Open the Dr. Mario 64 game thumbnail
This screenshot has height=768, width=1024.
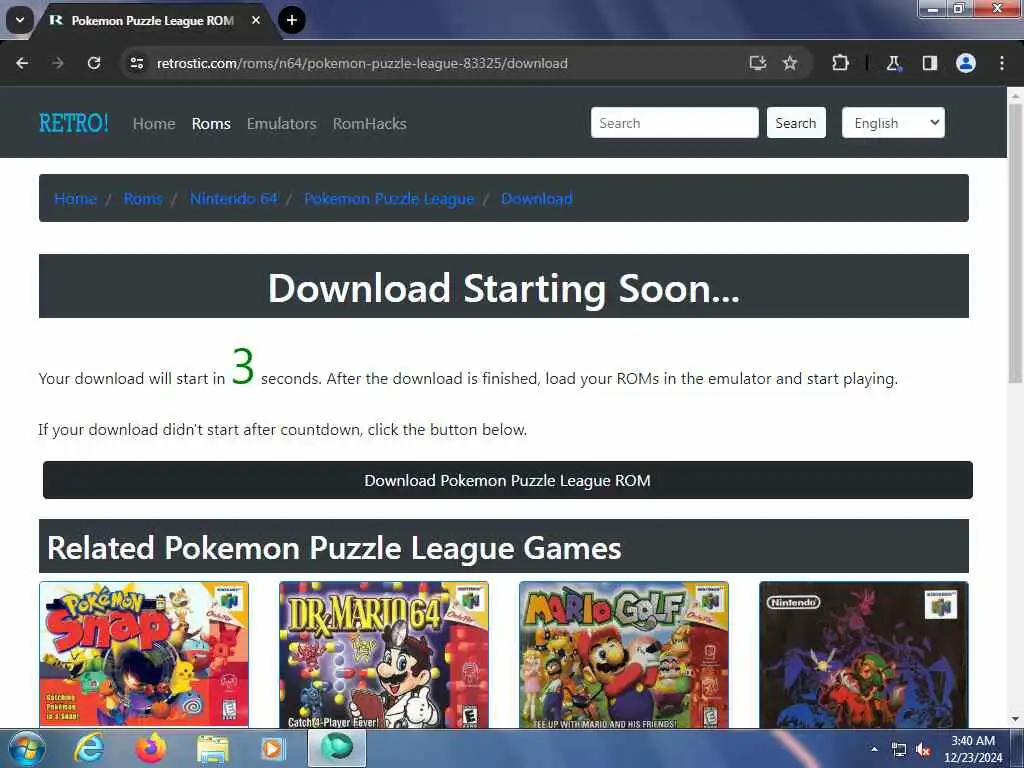(384, 654)
